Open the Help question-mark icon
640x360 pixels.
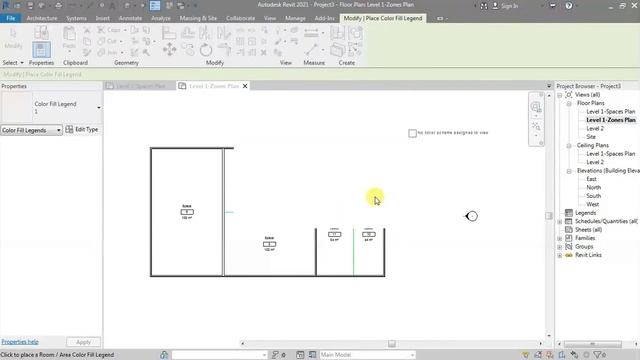click(569, 6)
